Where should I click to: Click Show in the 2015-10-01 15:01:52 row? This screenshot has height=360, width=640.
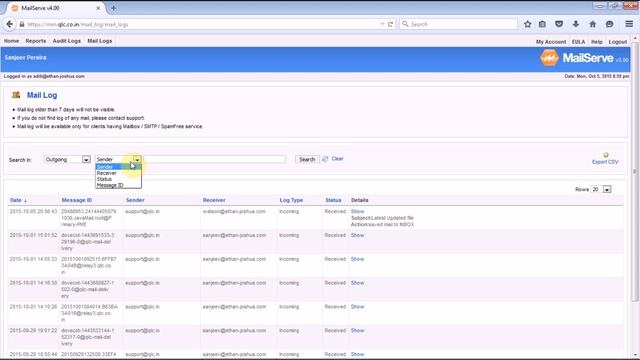pyautogui.click(x=357, y=235)
